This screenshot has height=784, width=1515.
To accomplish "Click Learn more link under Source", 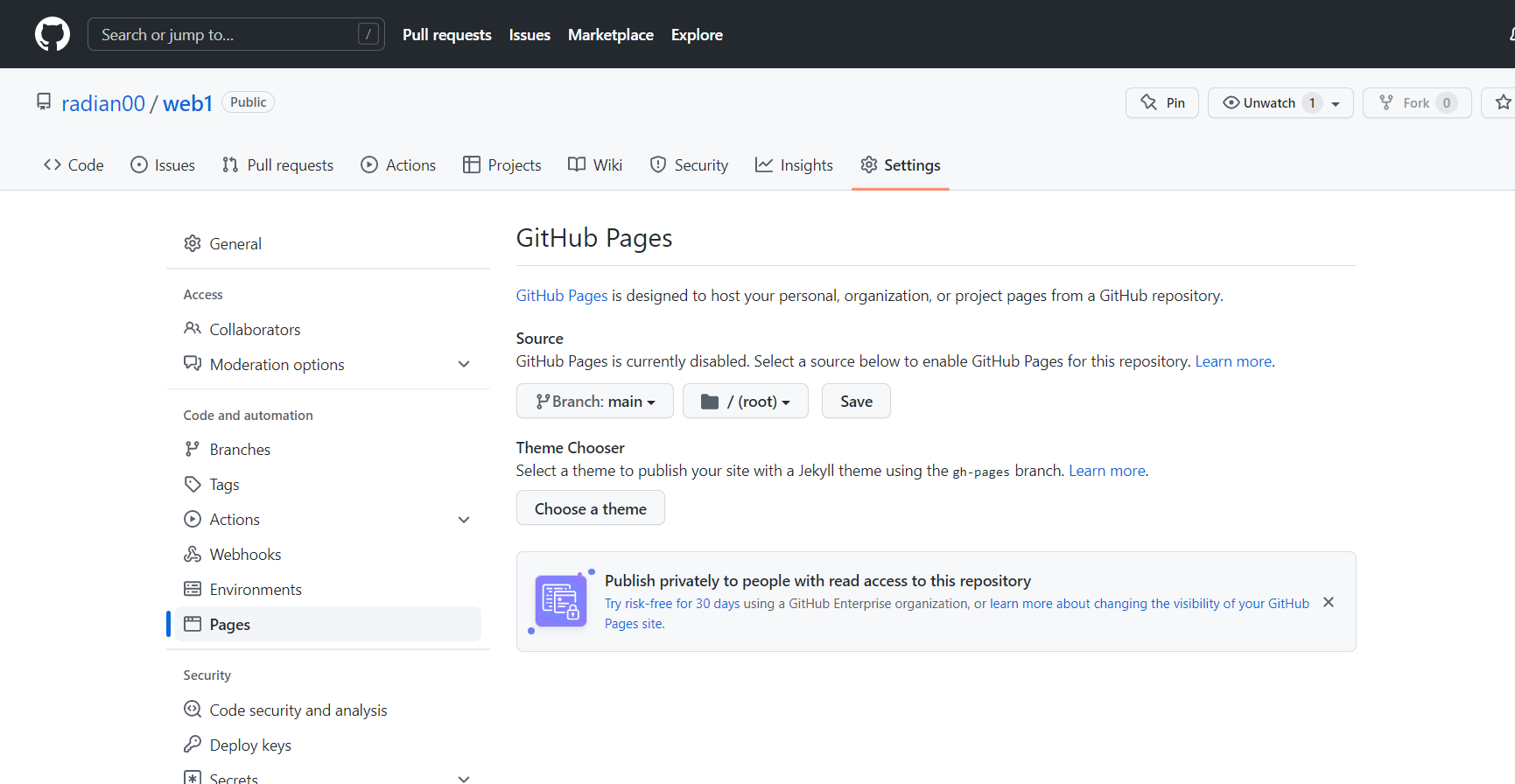I will (1233, 361).
